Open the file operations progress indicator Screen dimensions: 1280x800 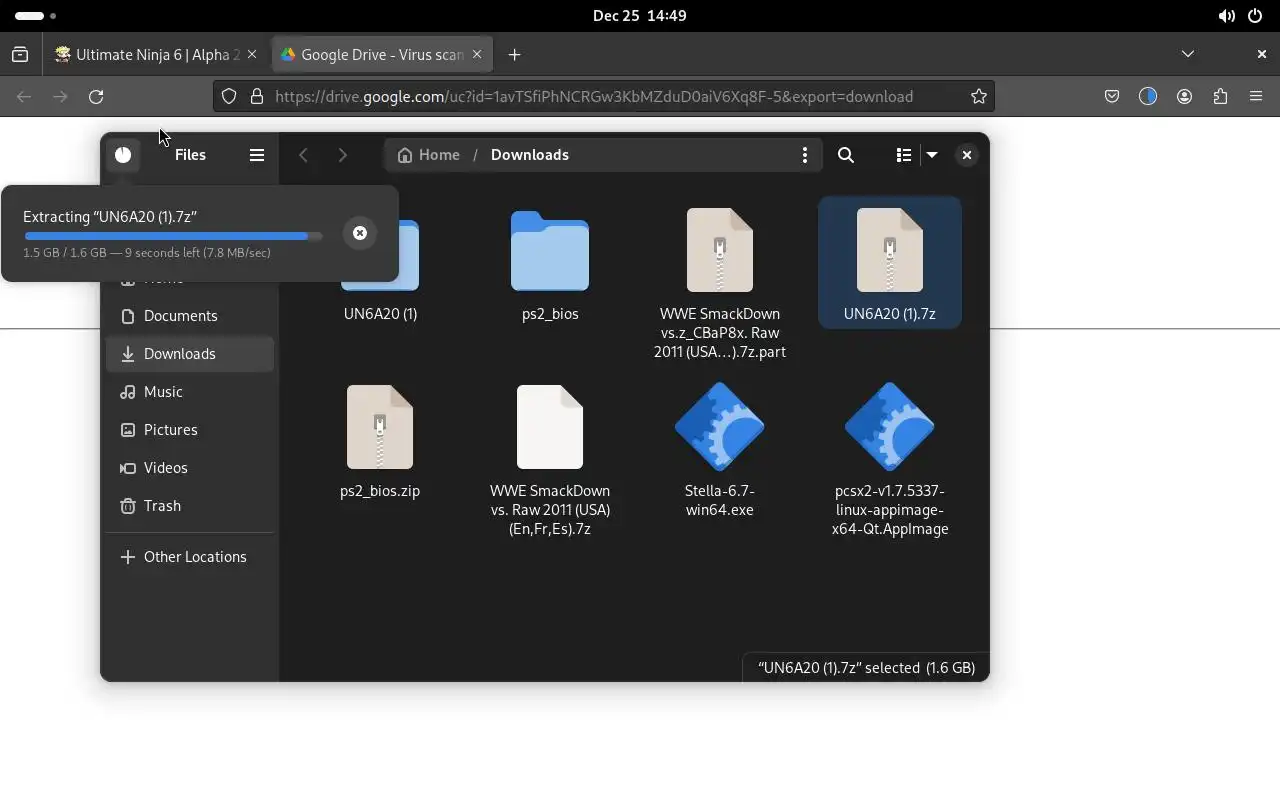pyautogui.click(x=123, y=155)
